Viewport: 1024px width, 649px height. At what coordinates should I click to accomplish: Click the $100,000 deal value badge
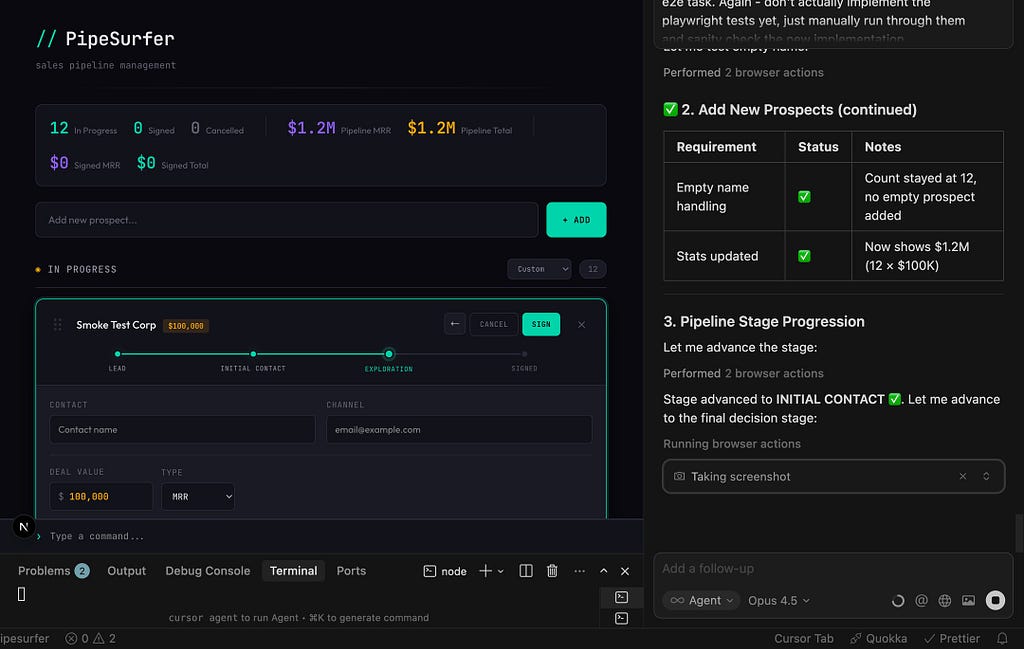pyautogui.click(x=185, y=325)
